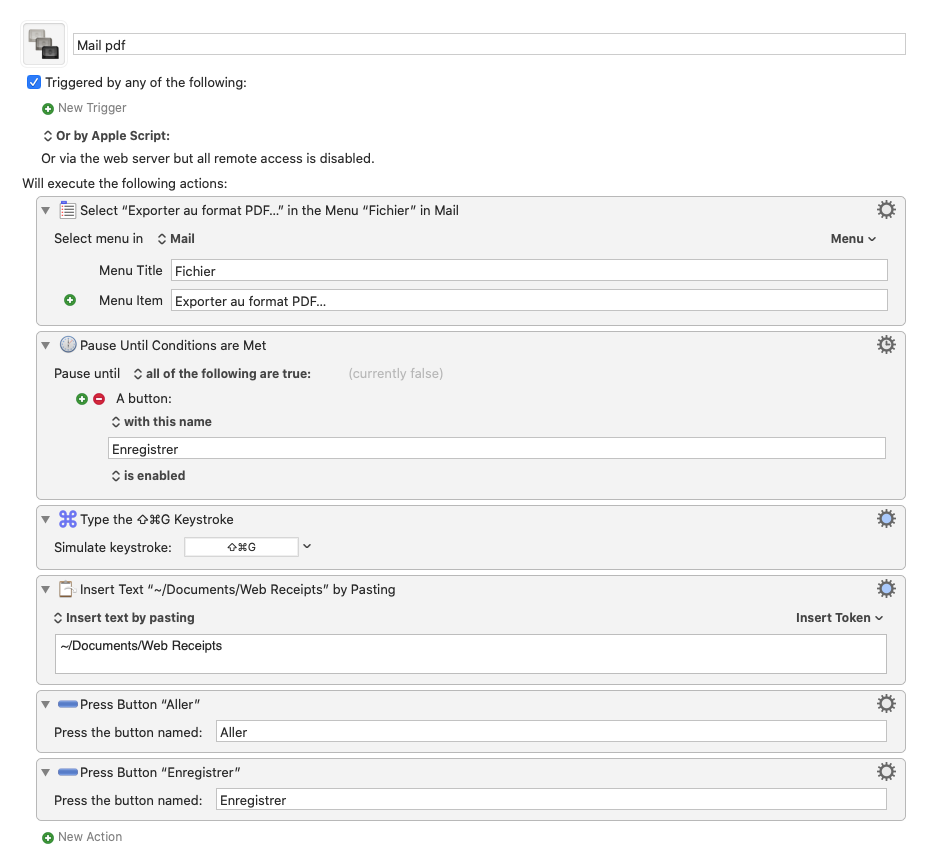926x864 pixels.
Task: Open gear menu for Pause Until Conditions action
Action: point(886,345)
